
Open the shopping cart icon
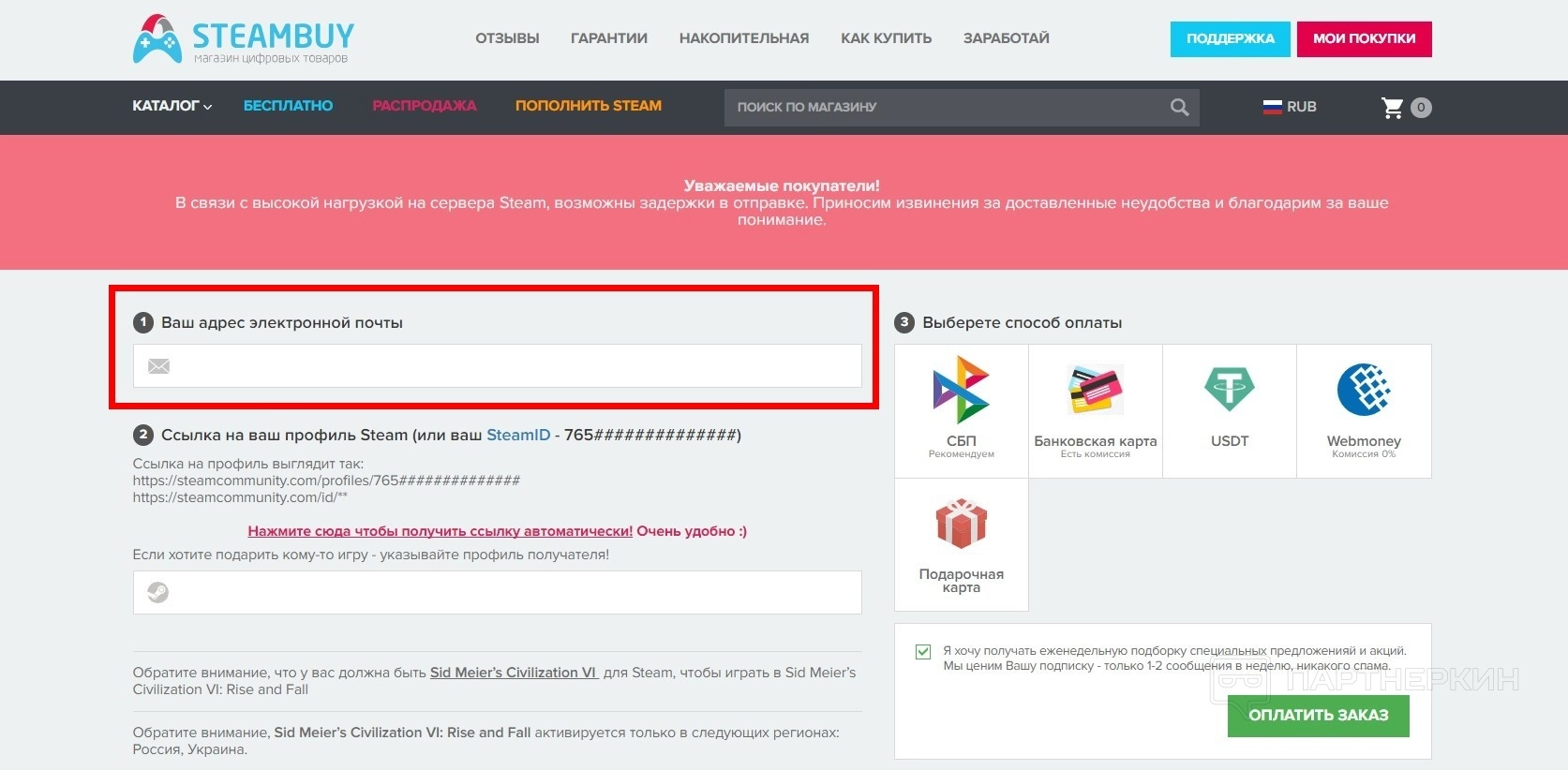[x=1393, y=108]
